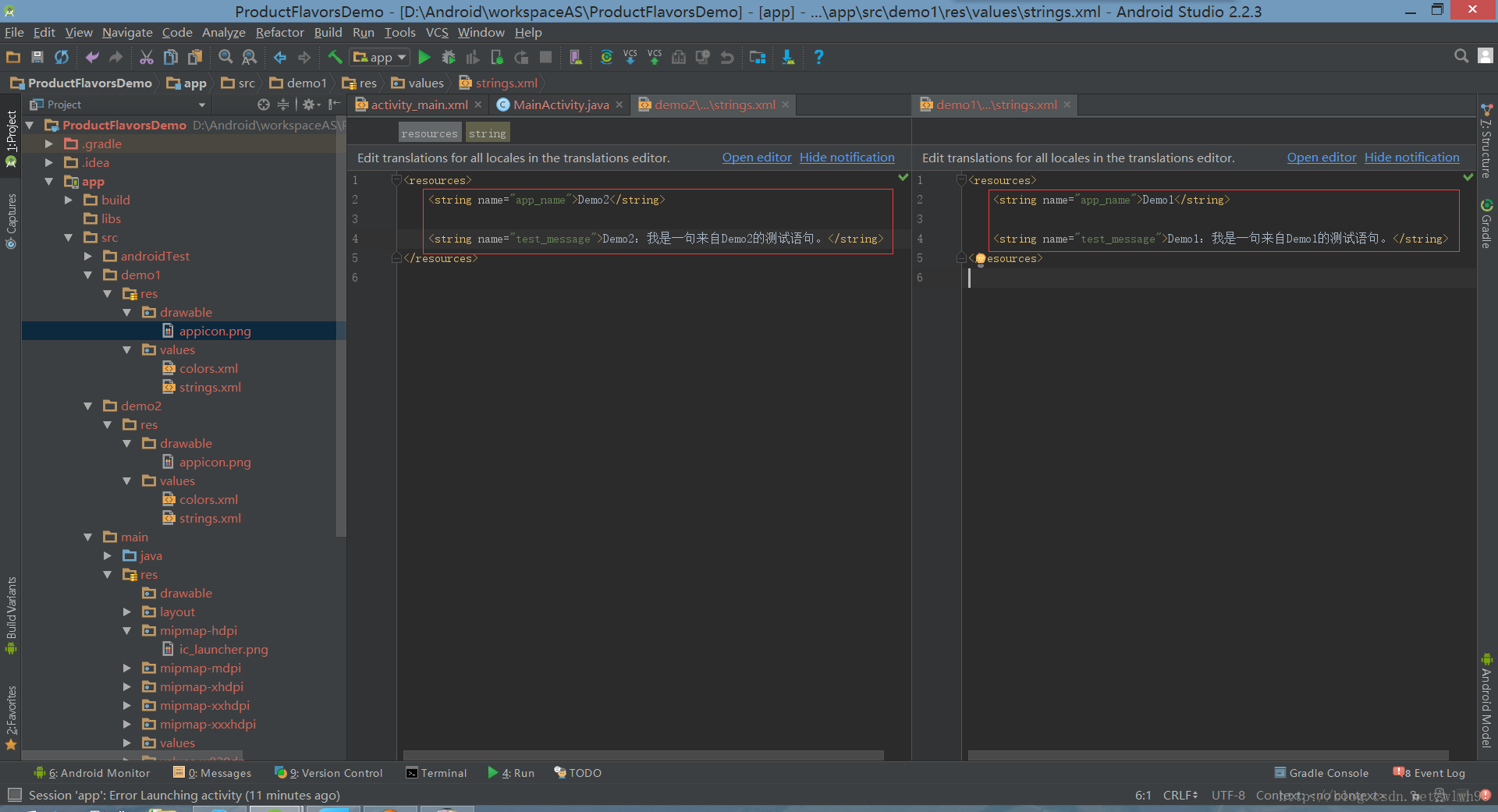Navigate back with the blue left arrow

click(x=280, y=57)
